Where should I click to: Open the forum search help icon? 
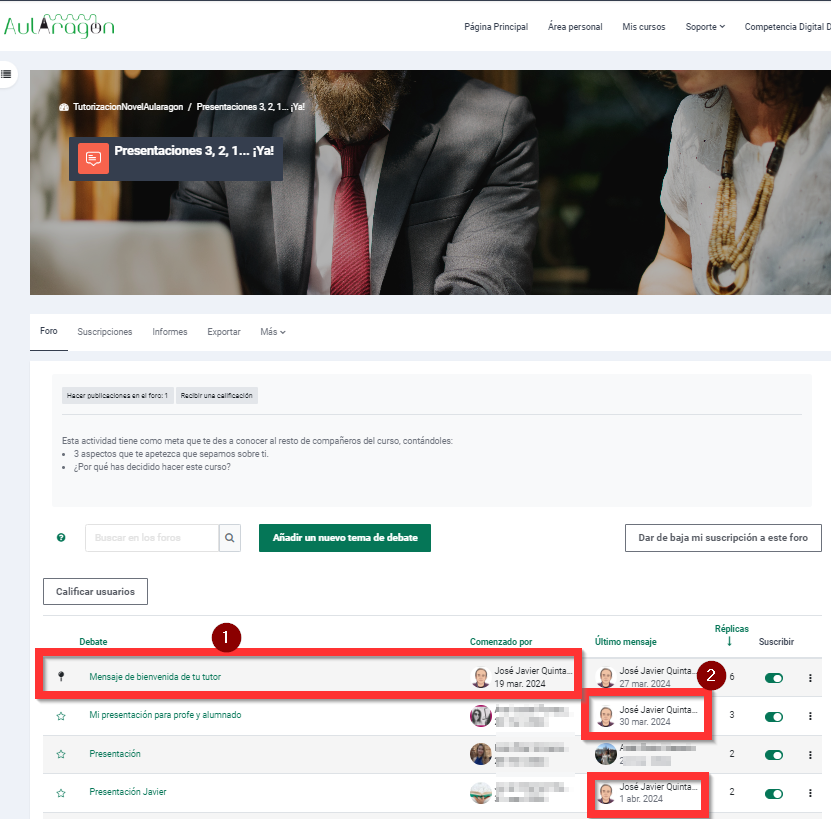[61, 538]
